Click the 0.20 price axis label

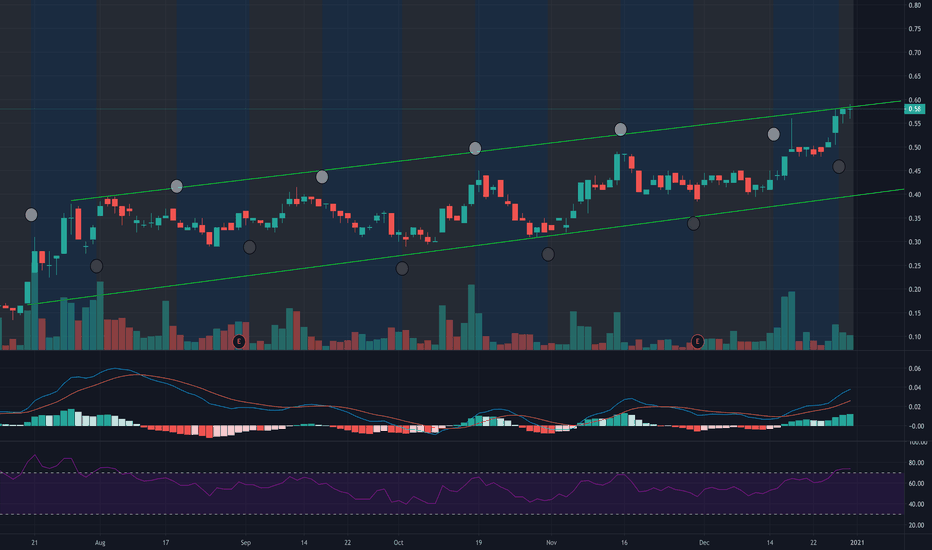[914, 290]
